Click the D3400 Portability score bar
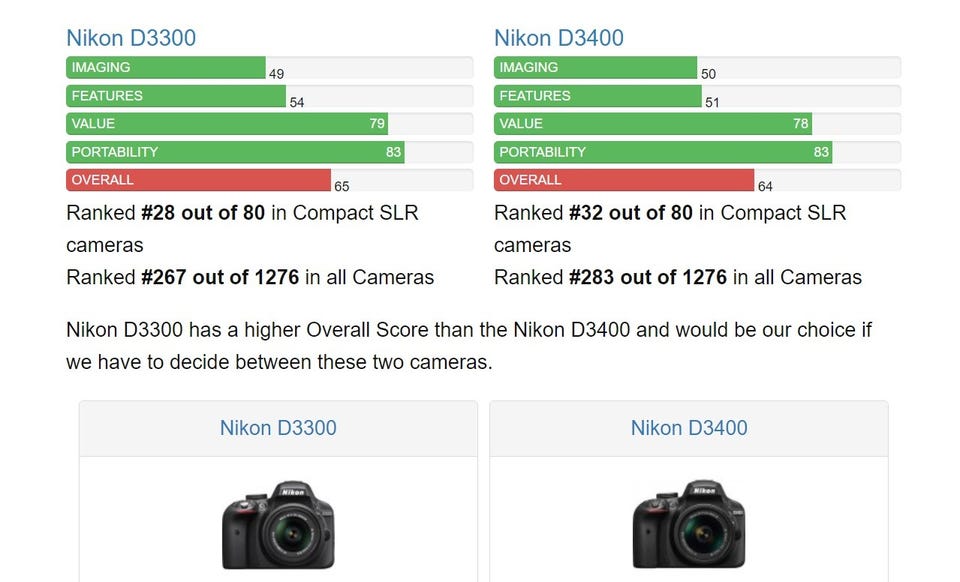 663,152
